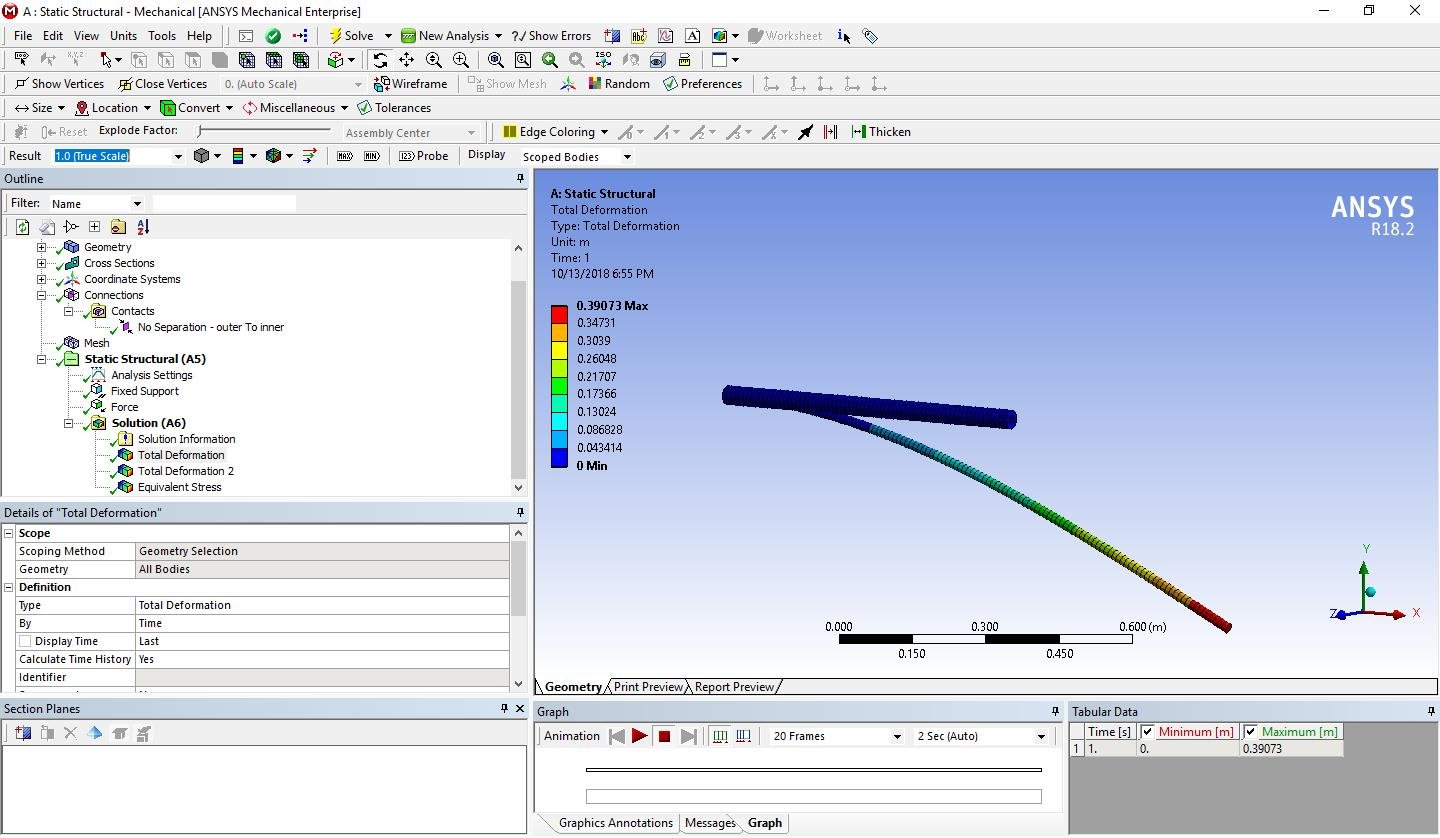Collapse the Static Structural (A5) node
Screen dimensions: 1440x838
click(41, 359)
